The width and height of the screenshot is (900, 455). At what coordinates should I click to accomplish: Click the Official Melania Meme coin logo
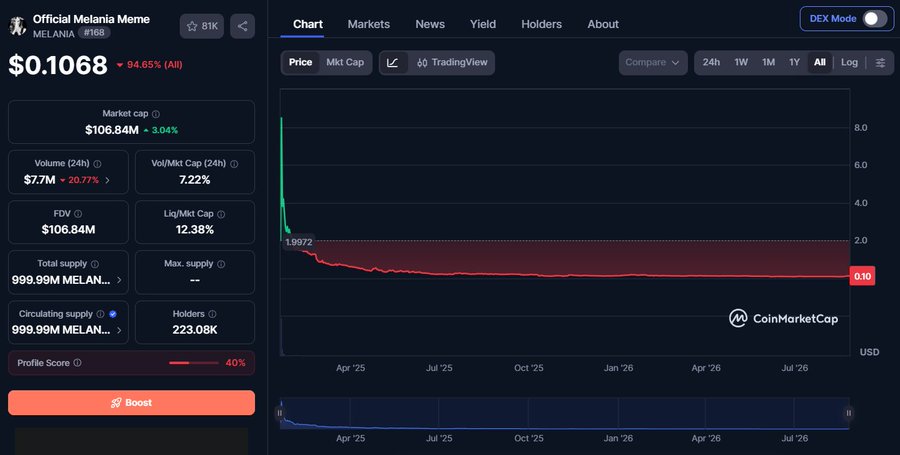coord(18,26)
